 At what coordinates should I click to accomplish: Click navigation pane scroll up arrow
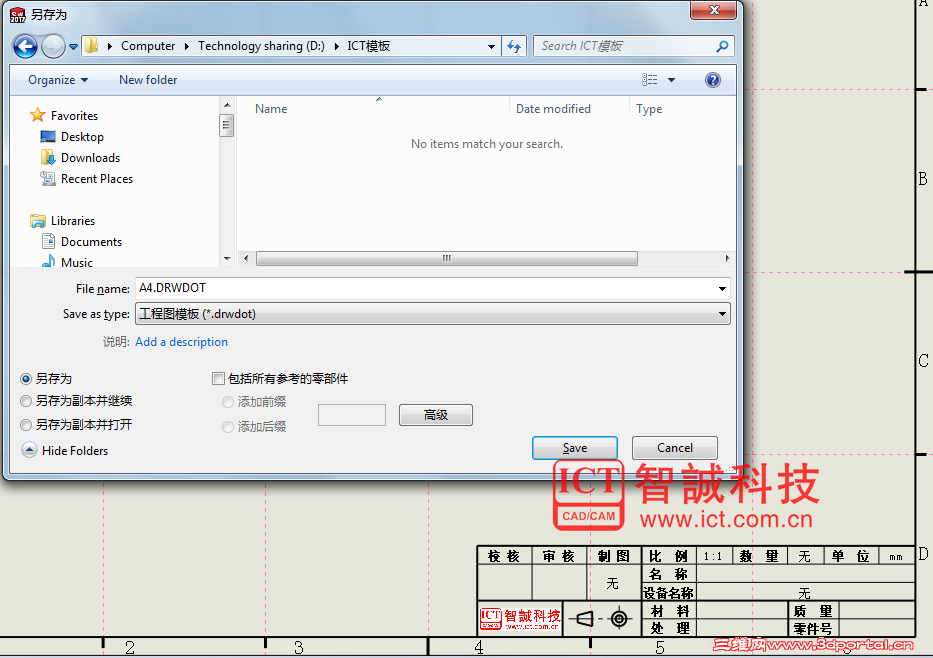point(227,105)
